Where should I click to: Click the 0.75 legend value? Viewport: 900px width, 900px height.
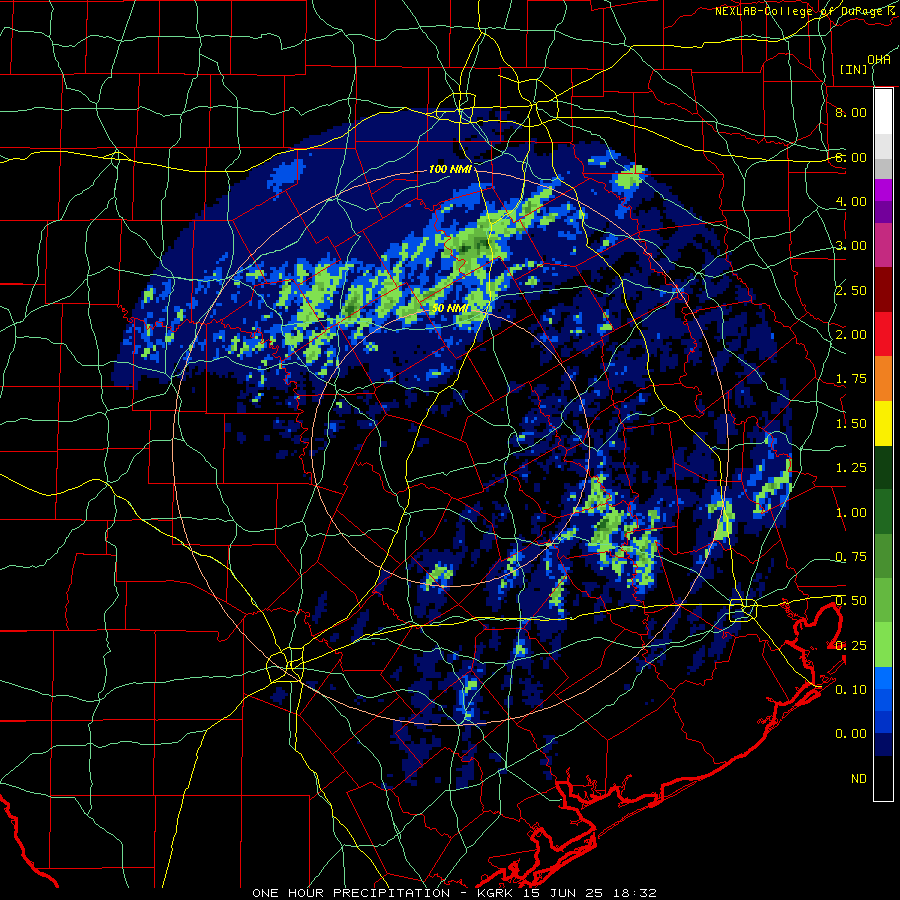[x=851, y=557]
